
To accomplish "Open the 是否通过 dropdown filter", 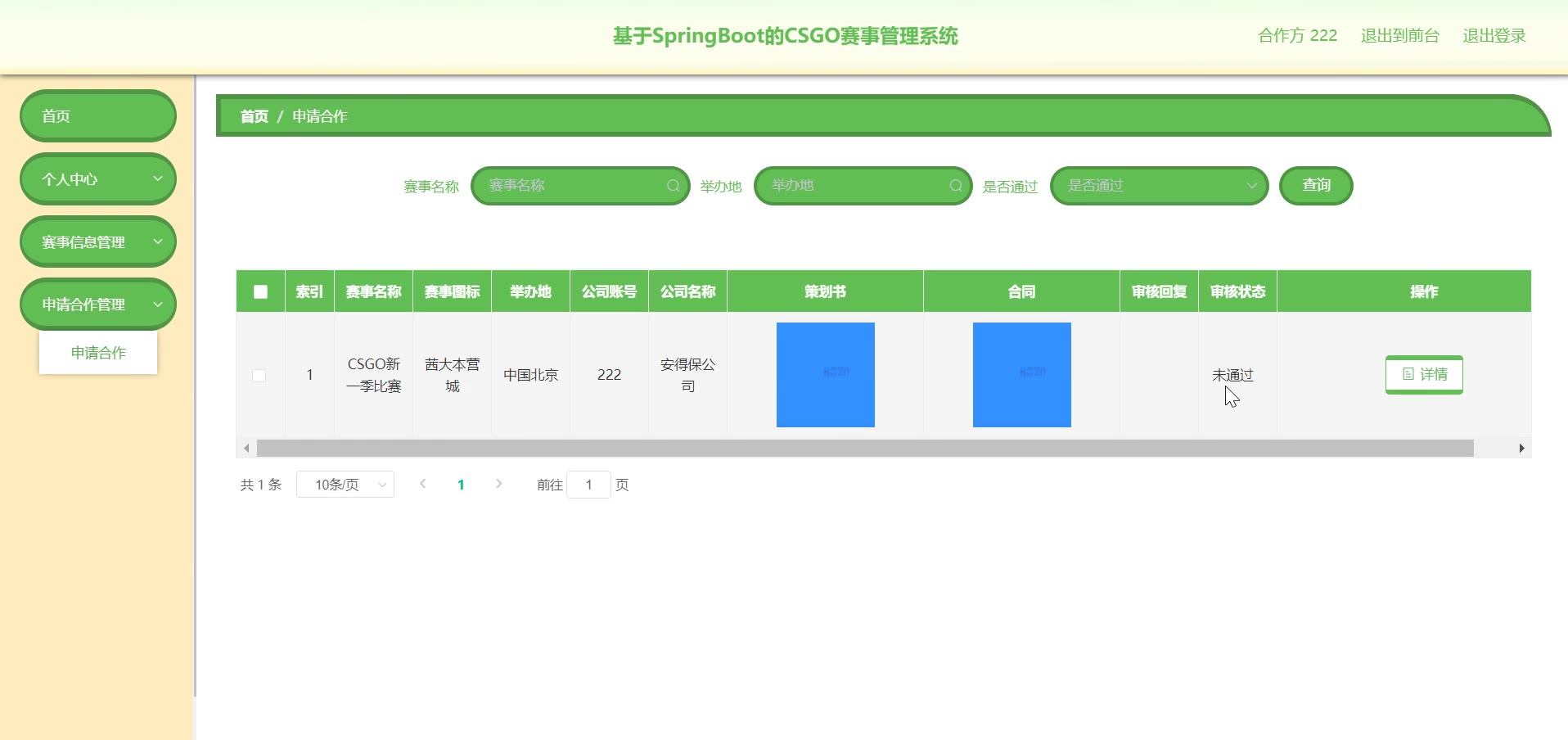I will coord(1159,186).
